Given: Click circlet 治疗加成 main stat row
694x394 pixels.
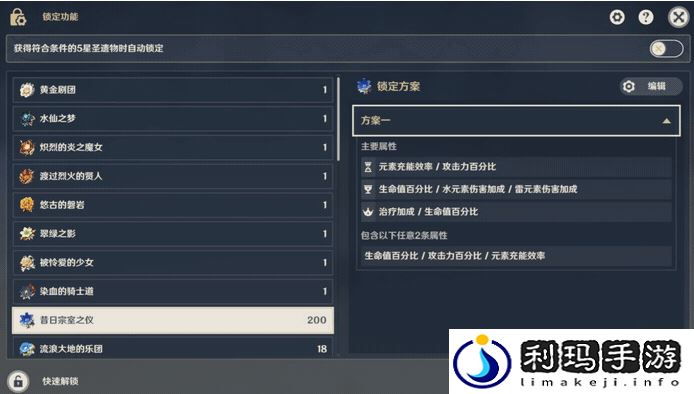Looking at the screenshot, I should pyautogui.click(x=516, y=212).
